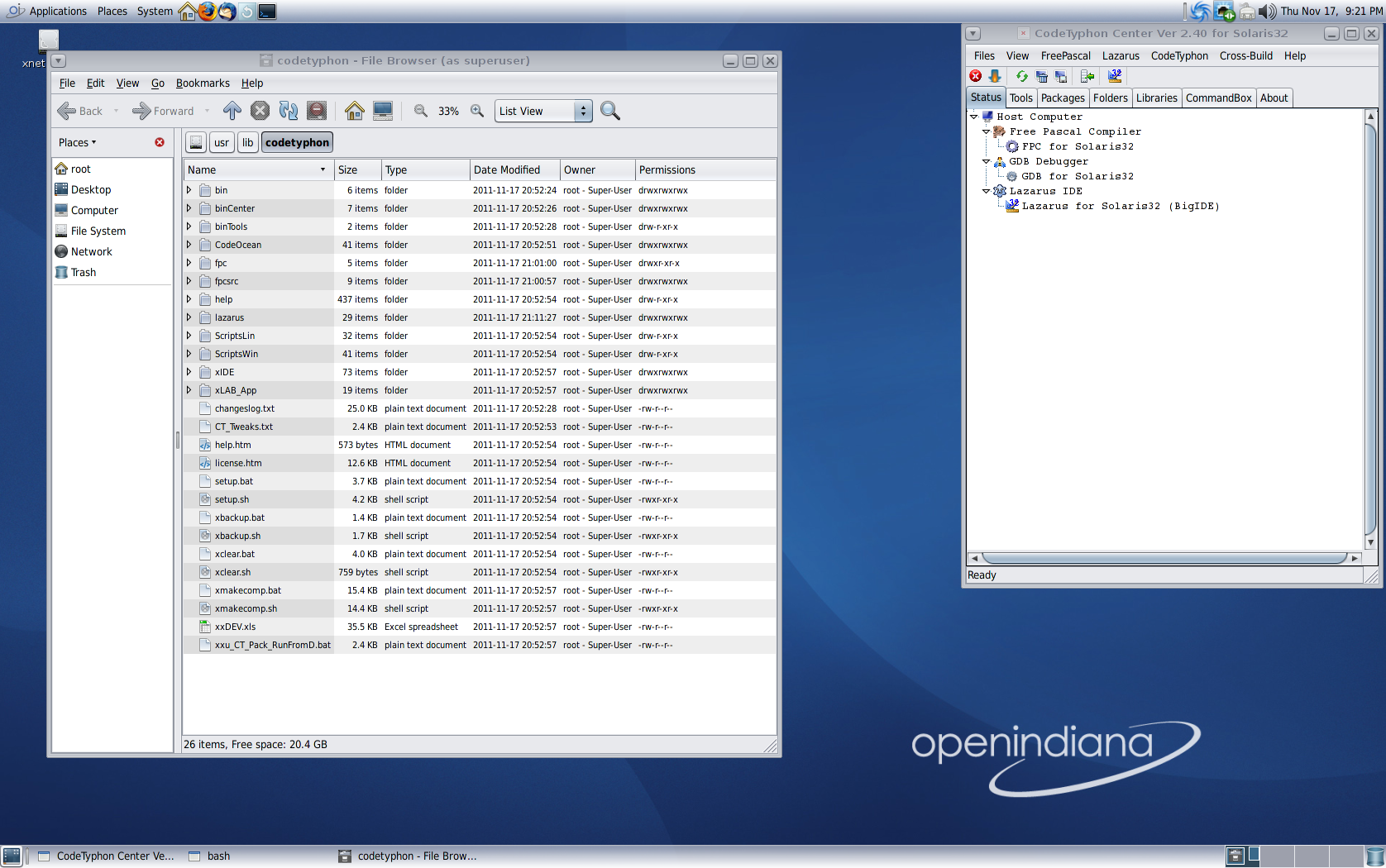Launch Thunderbird mail from the top panel
Viewport: 1386px width, 868px height.
(227, 11)
